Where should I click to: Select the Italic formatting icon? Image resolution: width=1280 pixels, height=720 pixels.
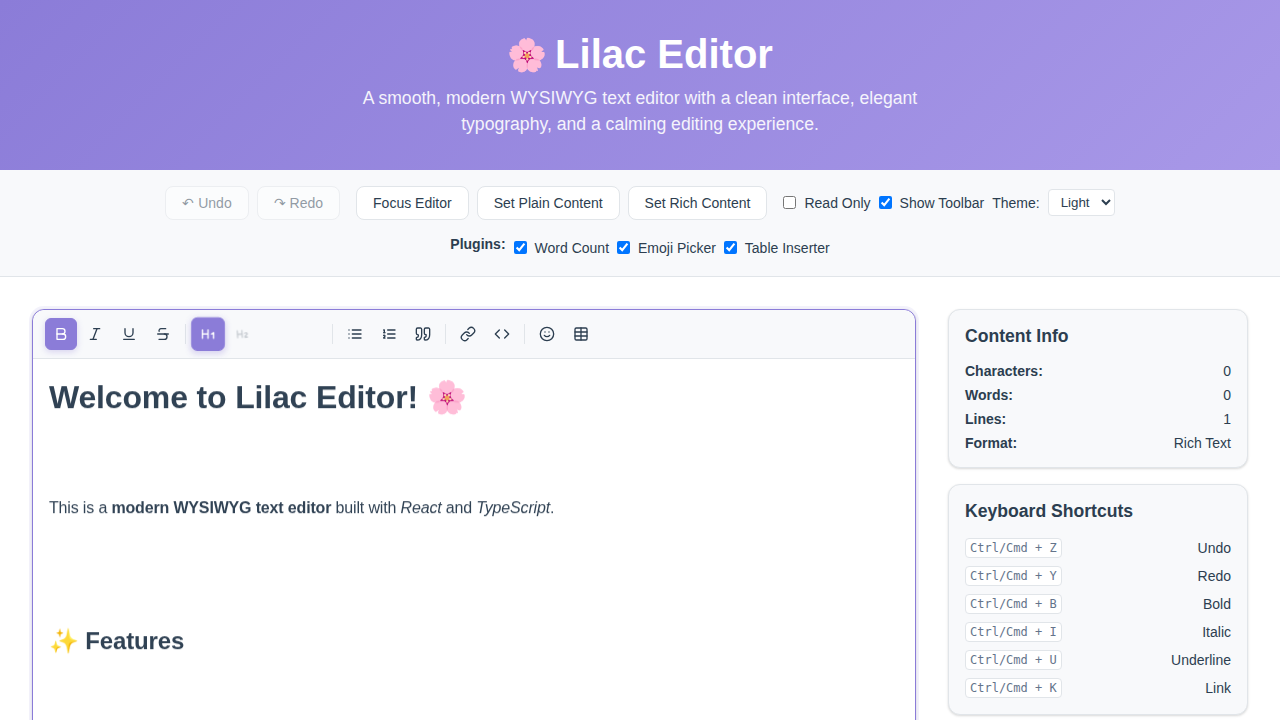click(95, 334)
